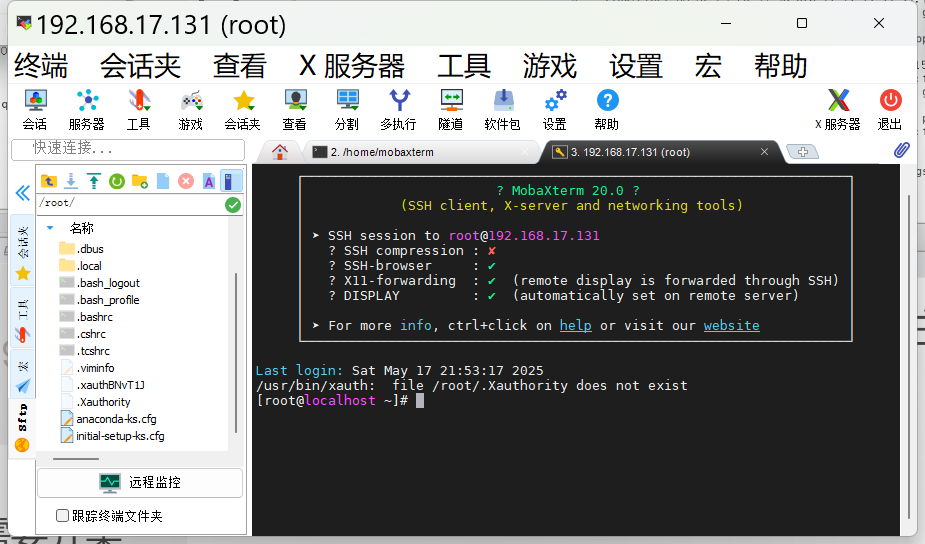Select the 分割 (Split) toolbar icon
Viewport: 925px width, 544px height.
(347, 109)
